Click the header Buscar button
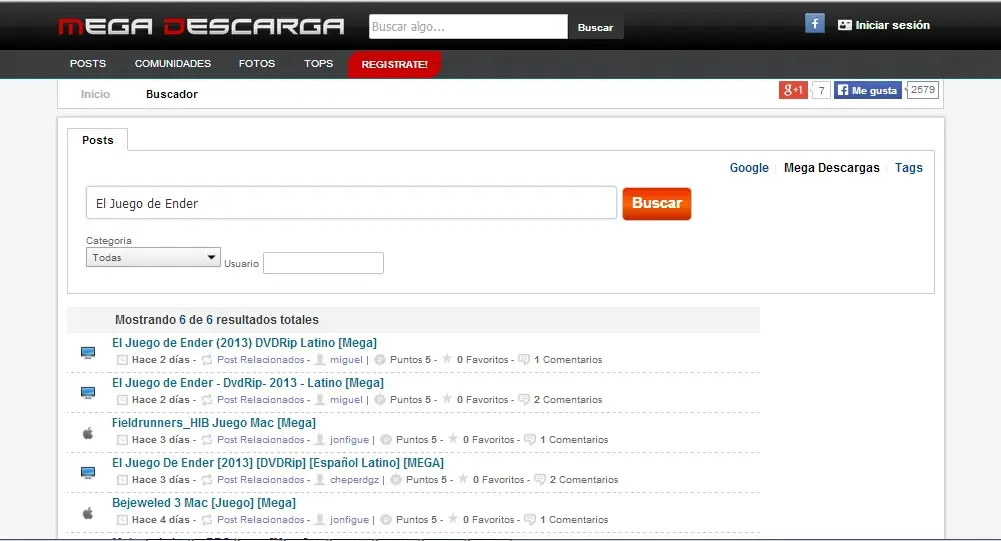The height and width of the screenshot is (541, 1001). (595, 27)
